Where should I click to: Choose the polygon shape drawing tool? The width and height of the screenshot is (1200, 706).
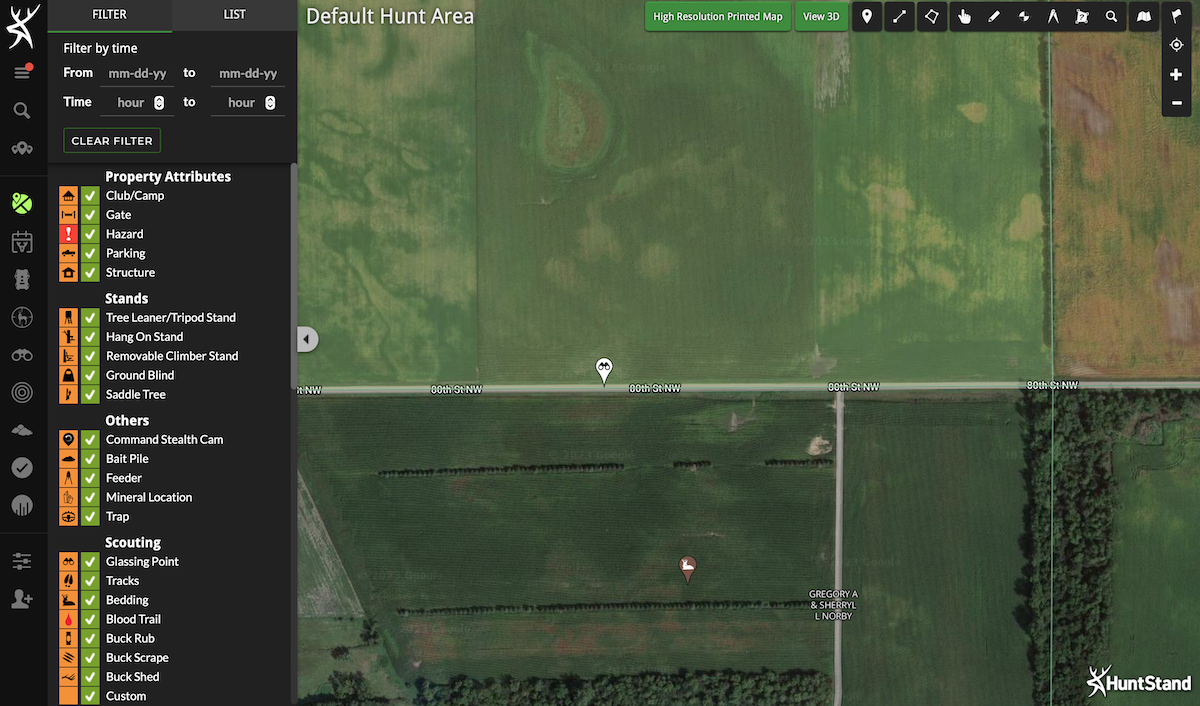931,17
